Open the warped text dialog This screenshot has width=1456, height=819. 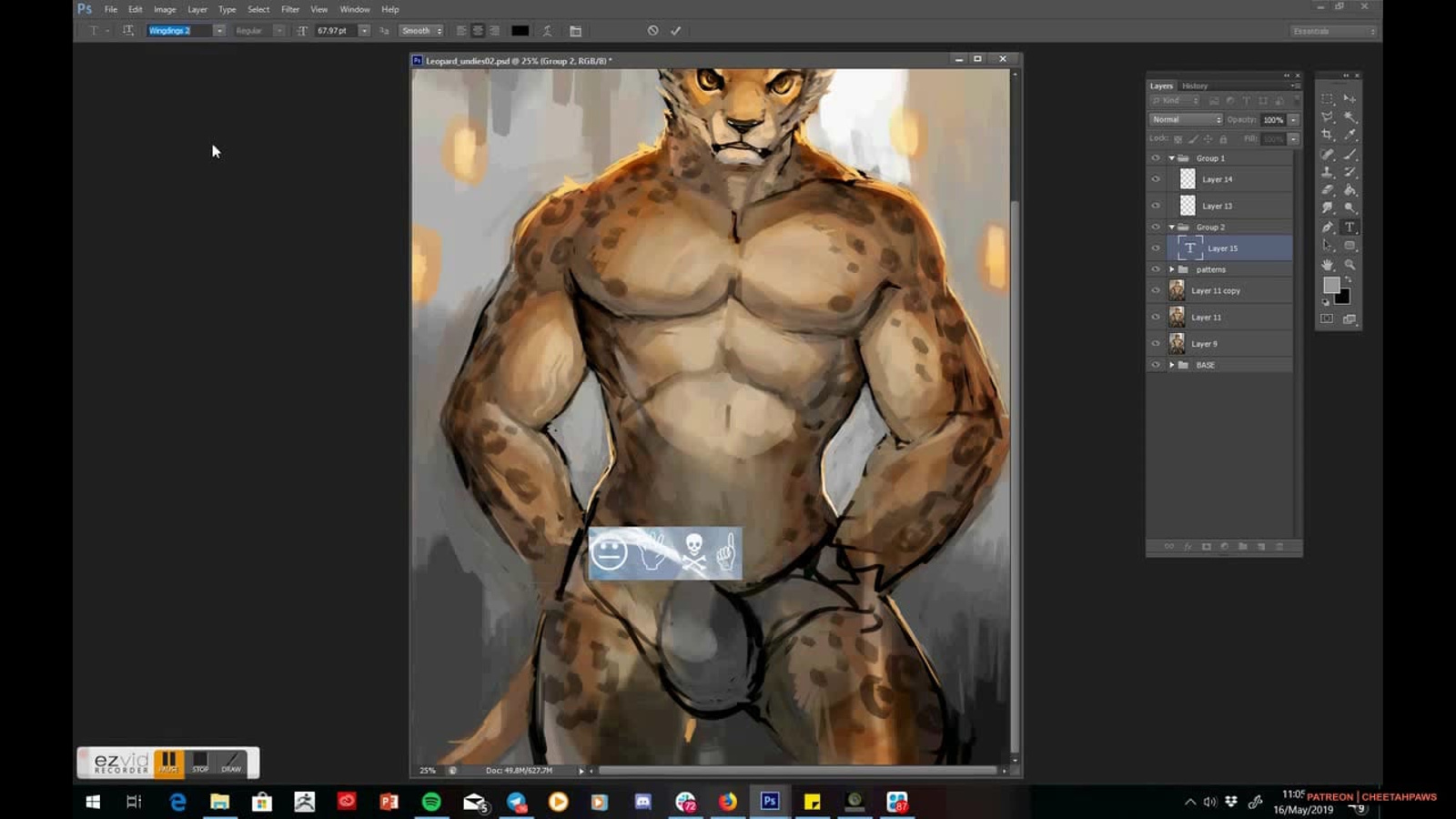(x=548, y=31)
